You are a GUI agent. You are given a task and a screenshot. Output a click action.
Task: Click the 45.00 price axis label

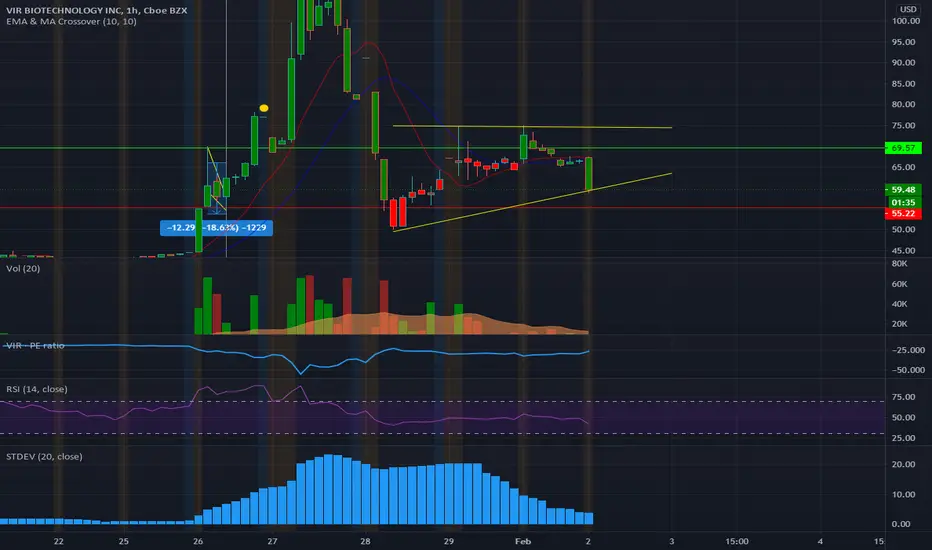point(903,250)
